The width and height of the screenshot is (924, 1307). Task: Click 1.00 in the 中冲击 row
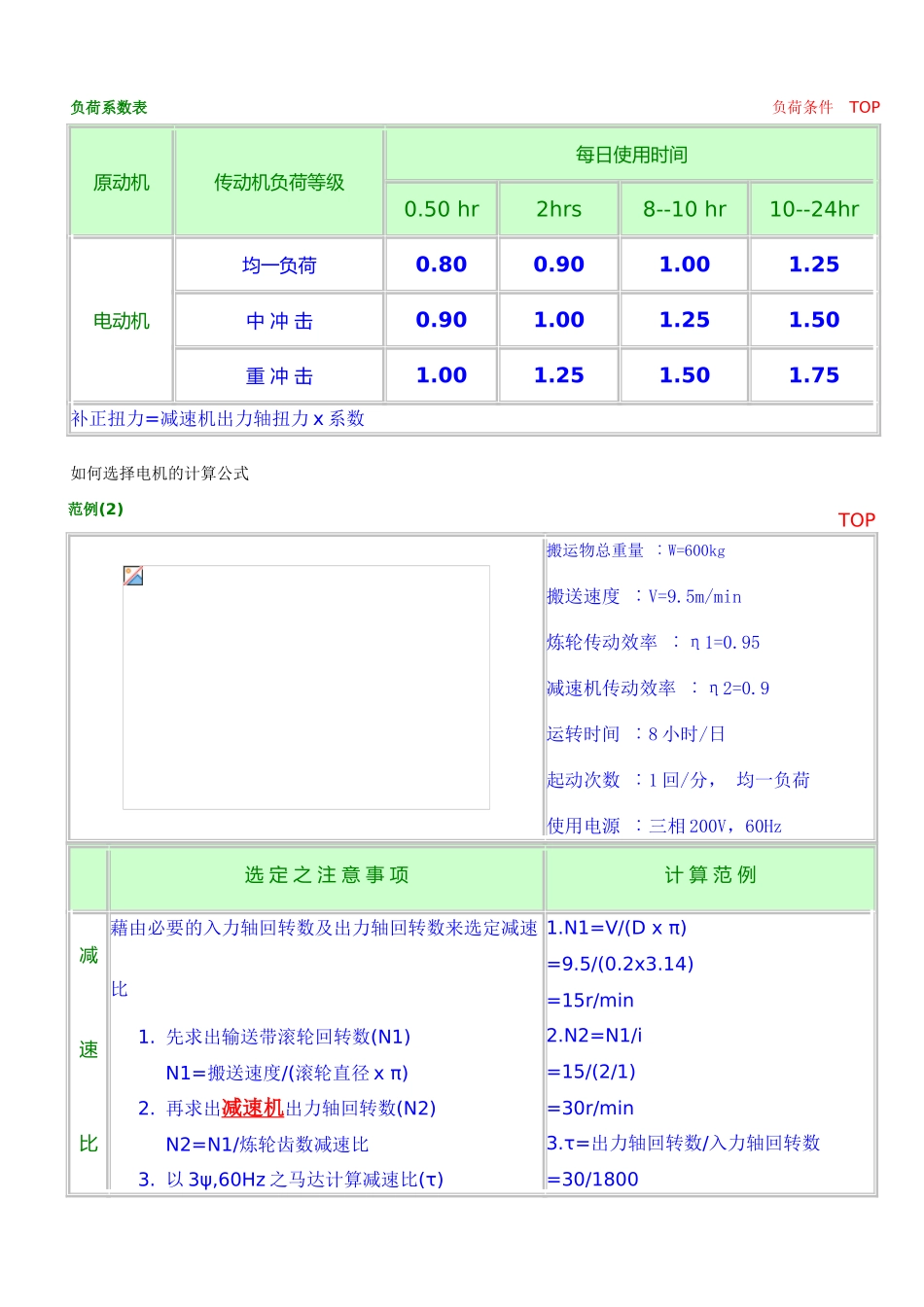coord(559,320)
